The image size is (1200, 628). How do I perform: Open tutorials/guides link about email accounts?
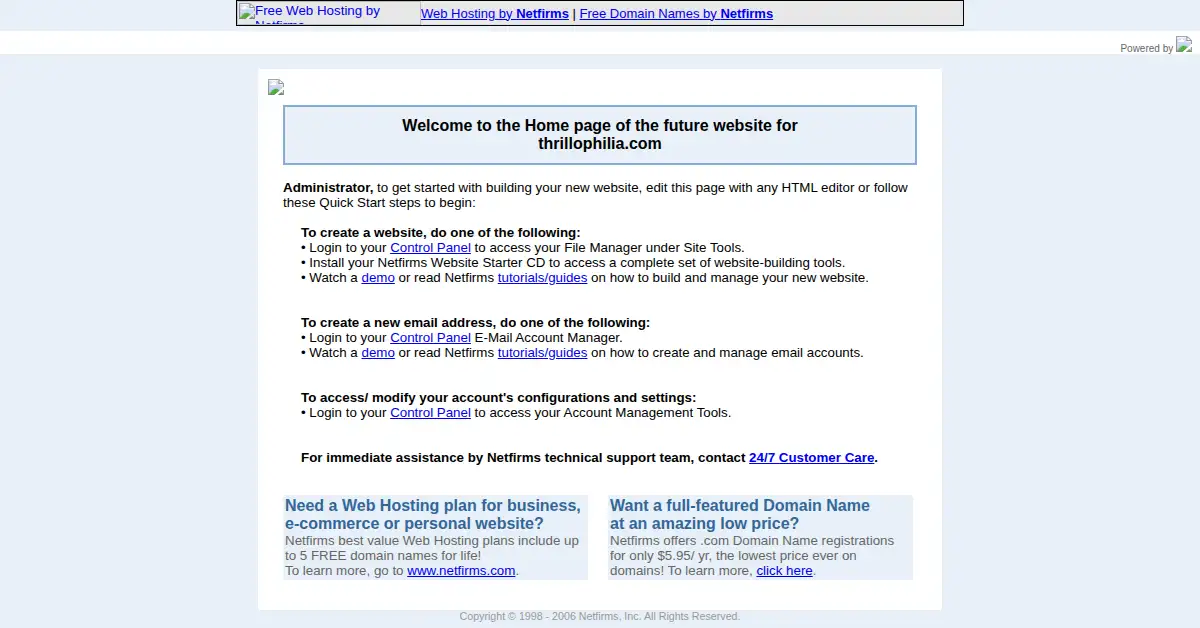[x=542, y=353]
